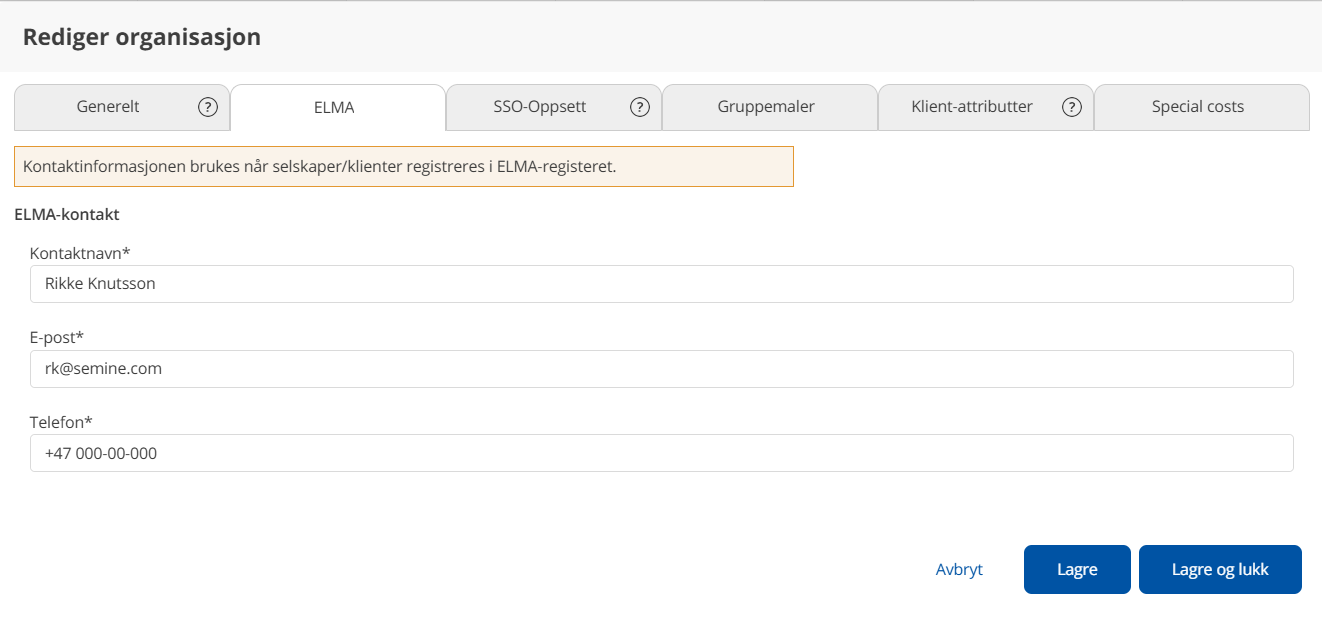1322x618 pixels.
Task: Open the Special costs tab
Action: tap(1197, 106)
